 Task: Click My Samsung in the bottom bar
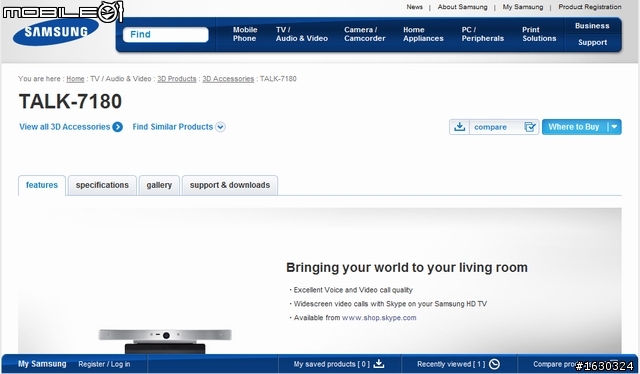point(42,364)
